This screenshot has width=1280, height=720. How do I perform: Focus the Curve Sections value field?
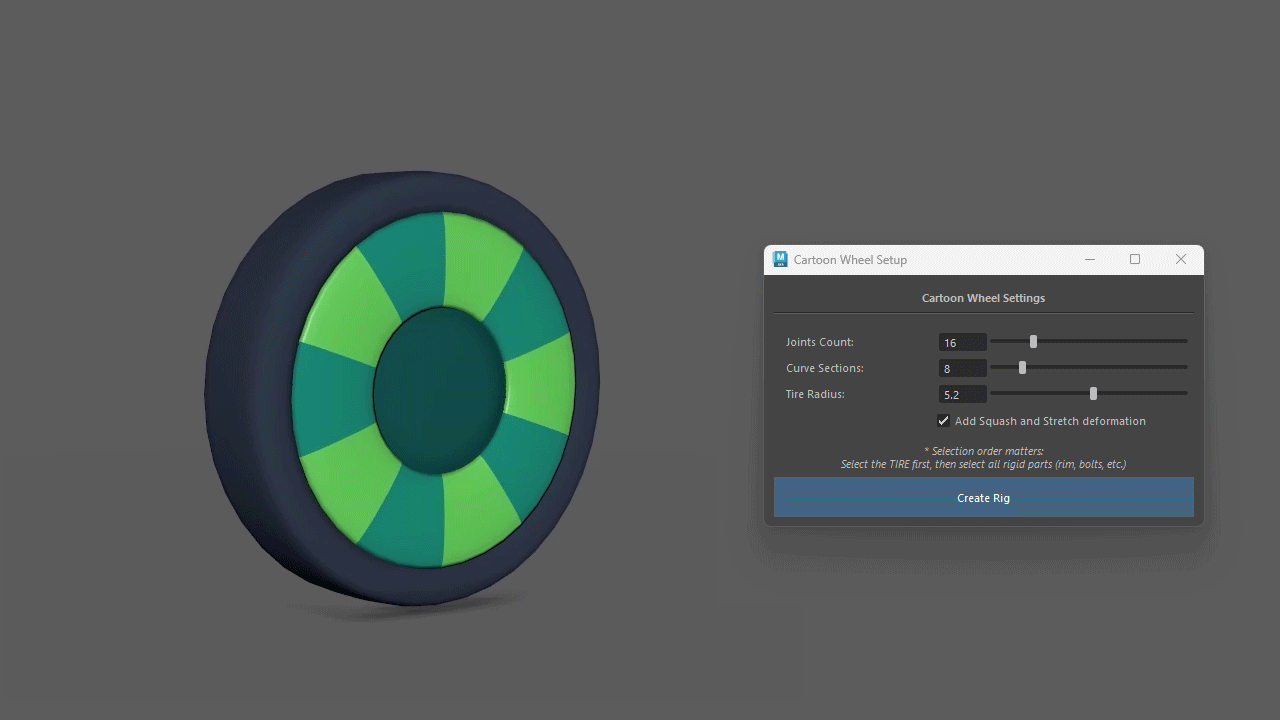962,368
